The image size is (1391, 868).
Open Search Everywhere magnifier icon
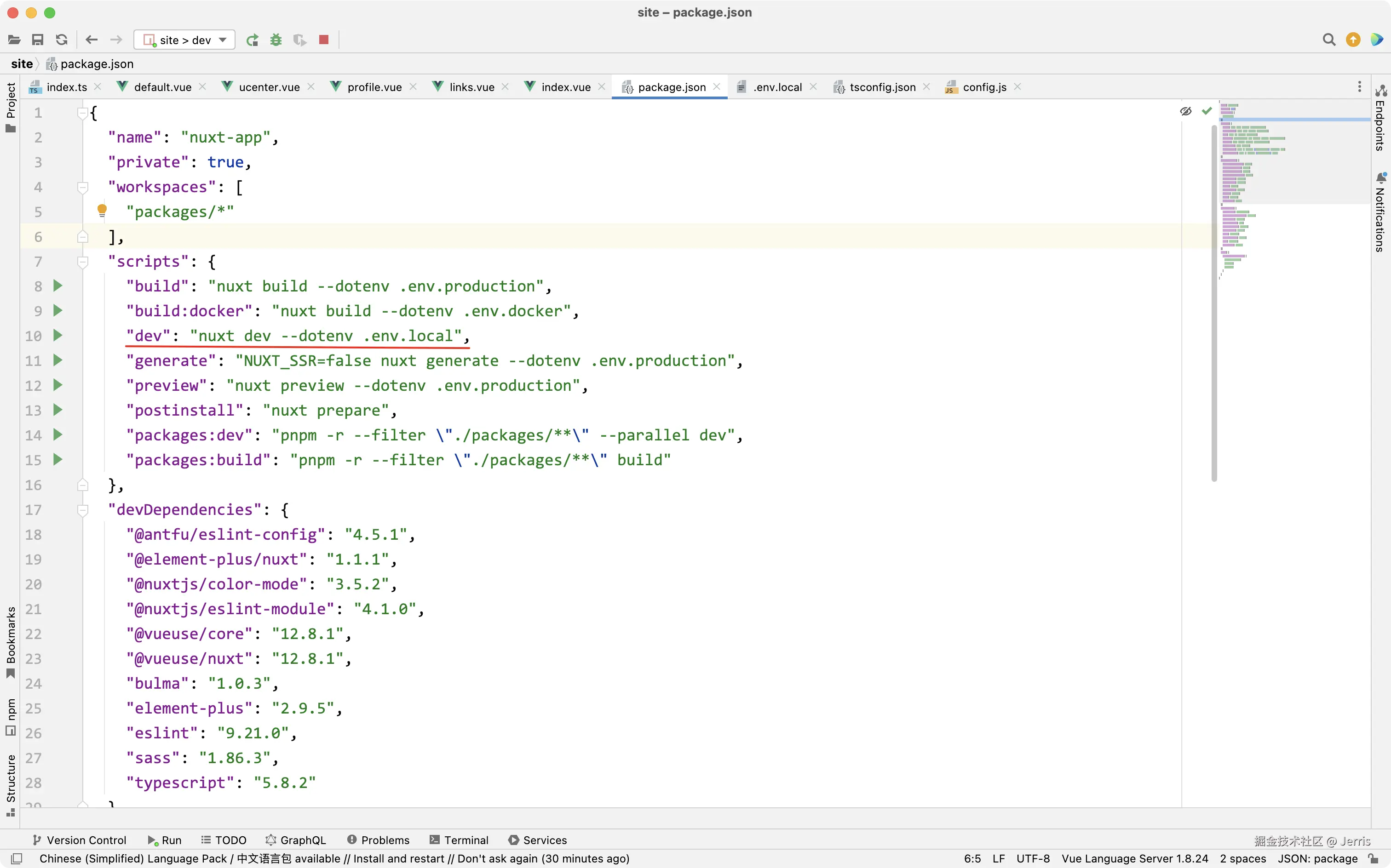point(1328,40)
